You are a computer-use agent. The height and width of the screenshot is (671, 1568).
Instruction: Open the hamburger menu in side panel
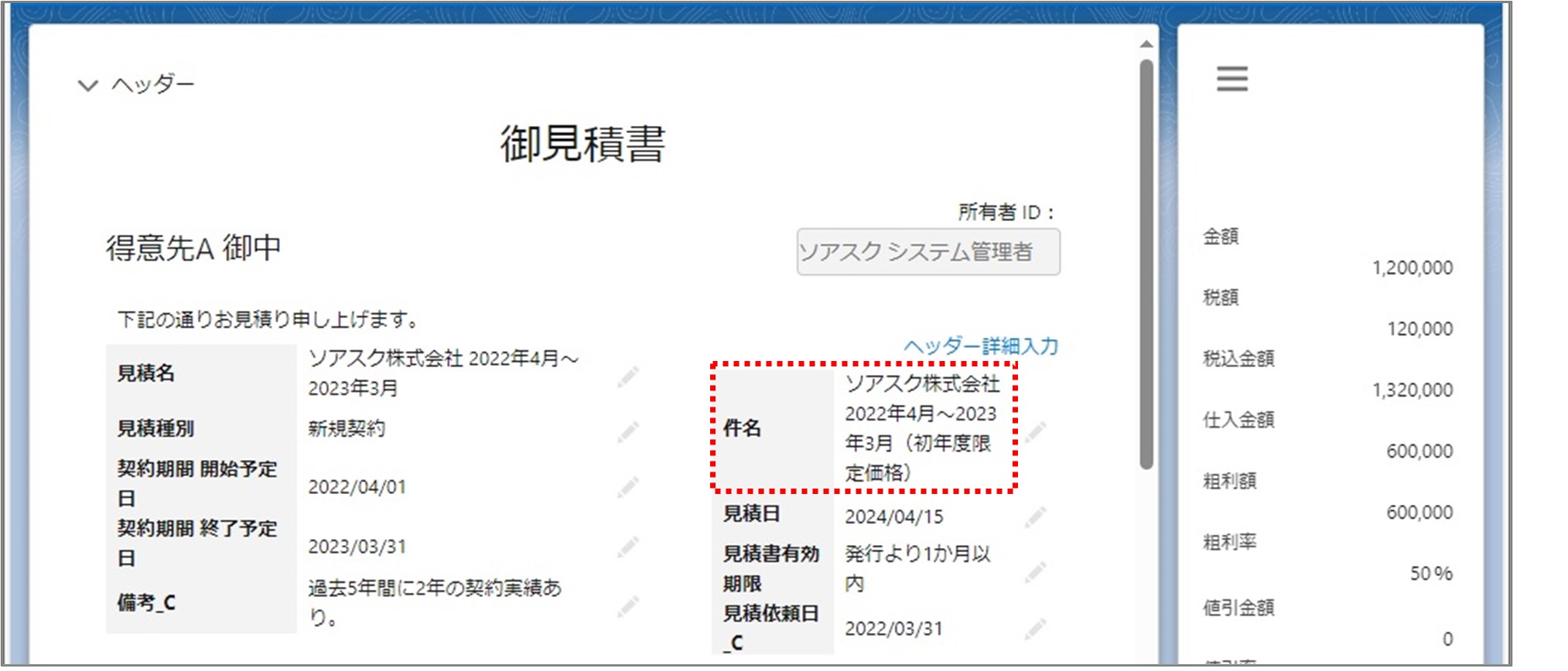[1232, 78]
